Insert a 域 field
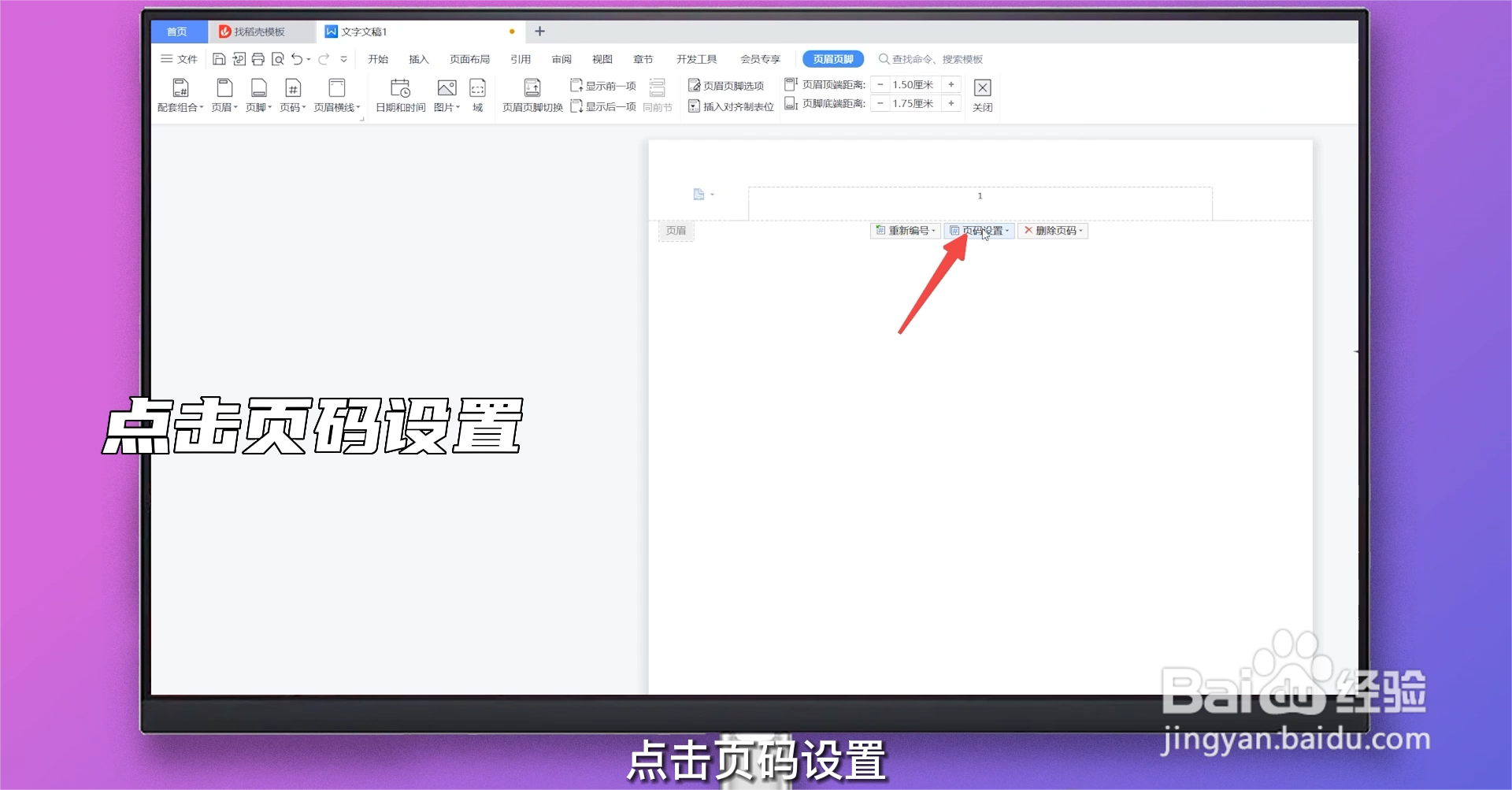 (477, 95)
